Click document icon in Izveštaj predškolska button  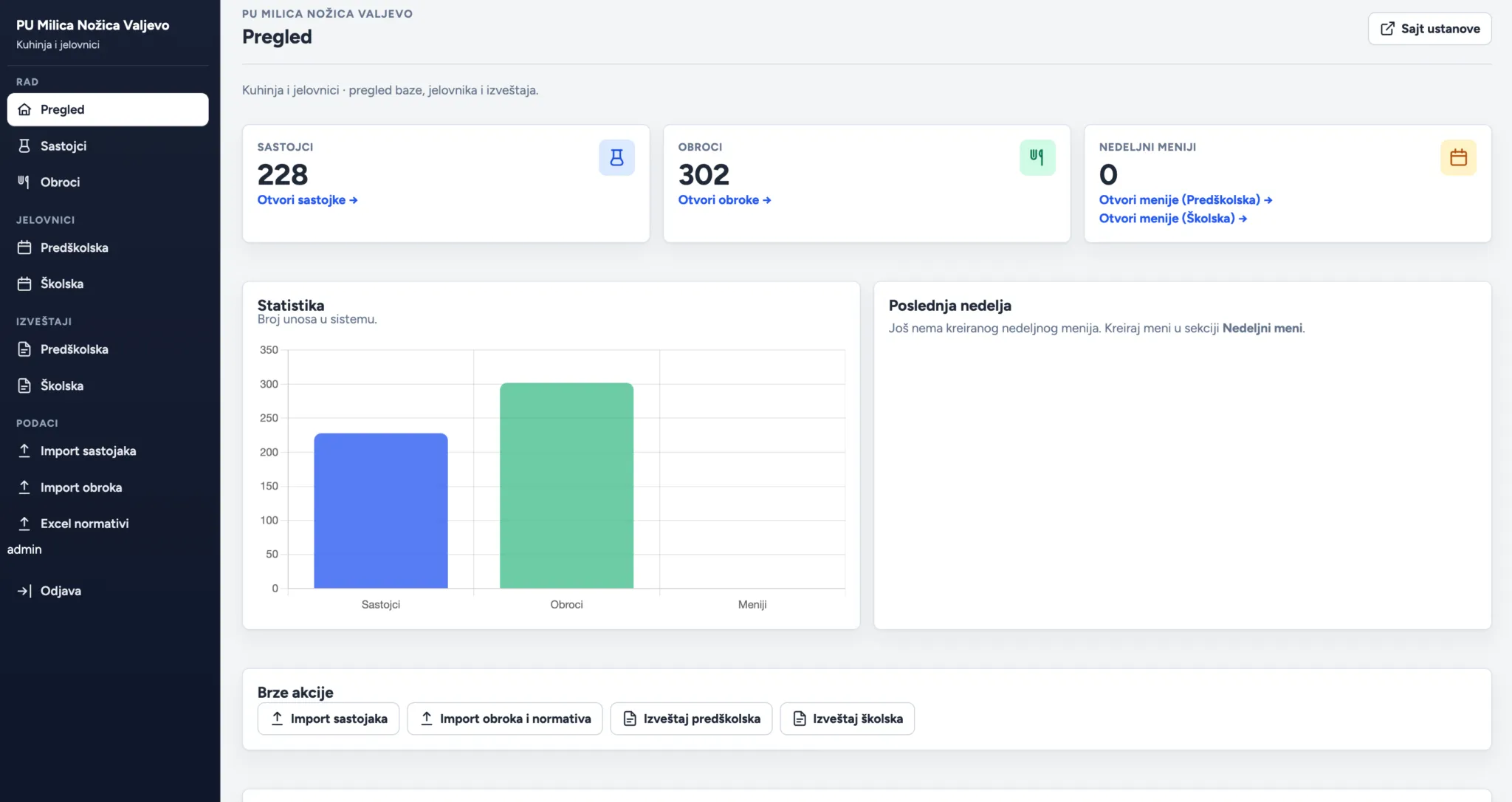[x=630, y=719]
